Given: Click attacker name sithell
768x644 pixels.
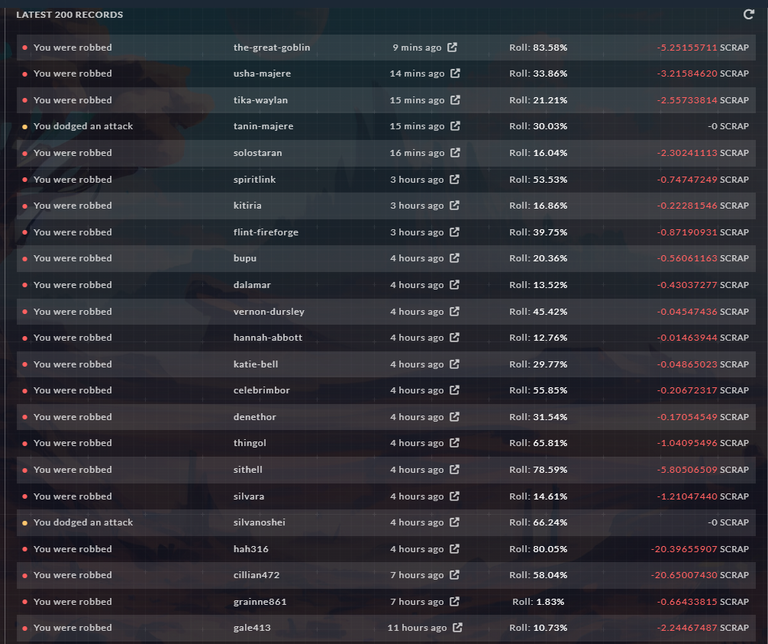Looking at the screenshot, I should pos(248,470).
